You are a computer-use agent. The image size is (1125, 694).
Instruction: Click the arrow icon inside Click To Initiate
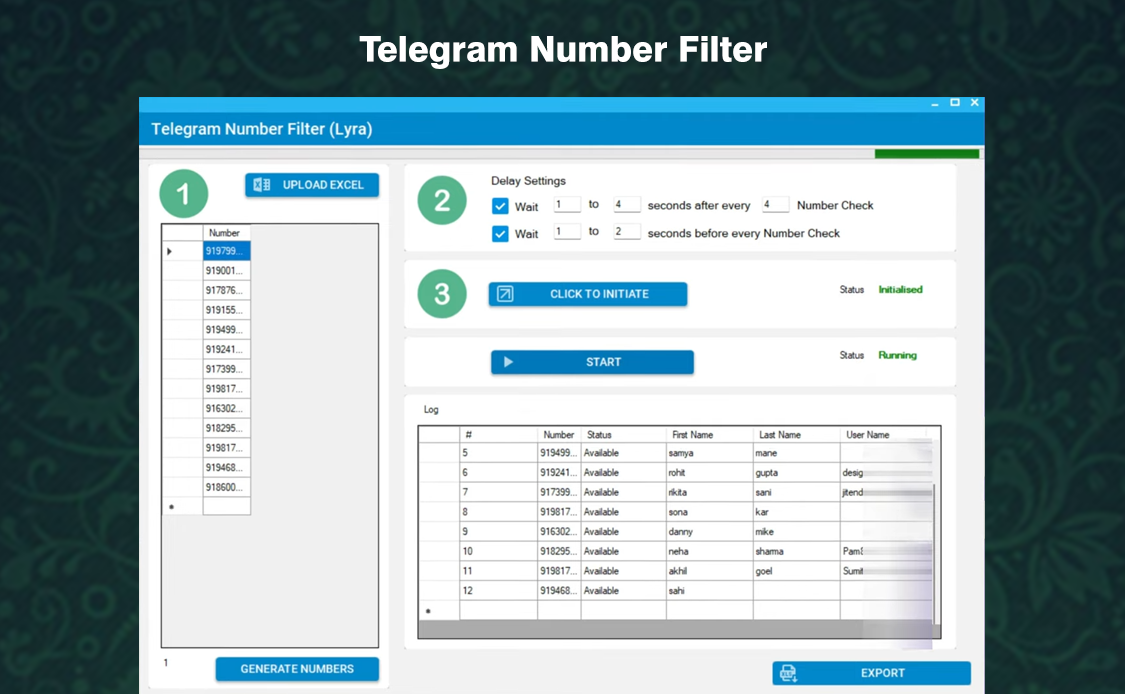pyautogui.click(x=507, y=294)
